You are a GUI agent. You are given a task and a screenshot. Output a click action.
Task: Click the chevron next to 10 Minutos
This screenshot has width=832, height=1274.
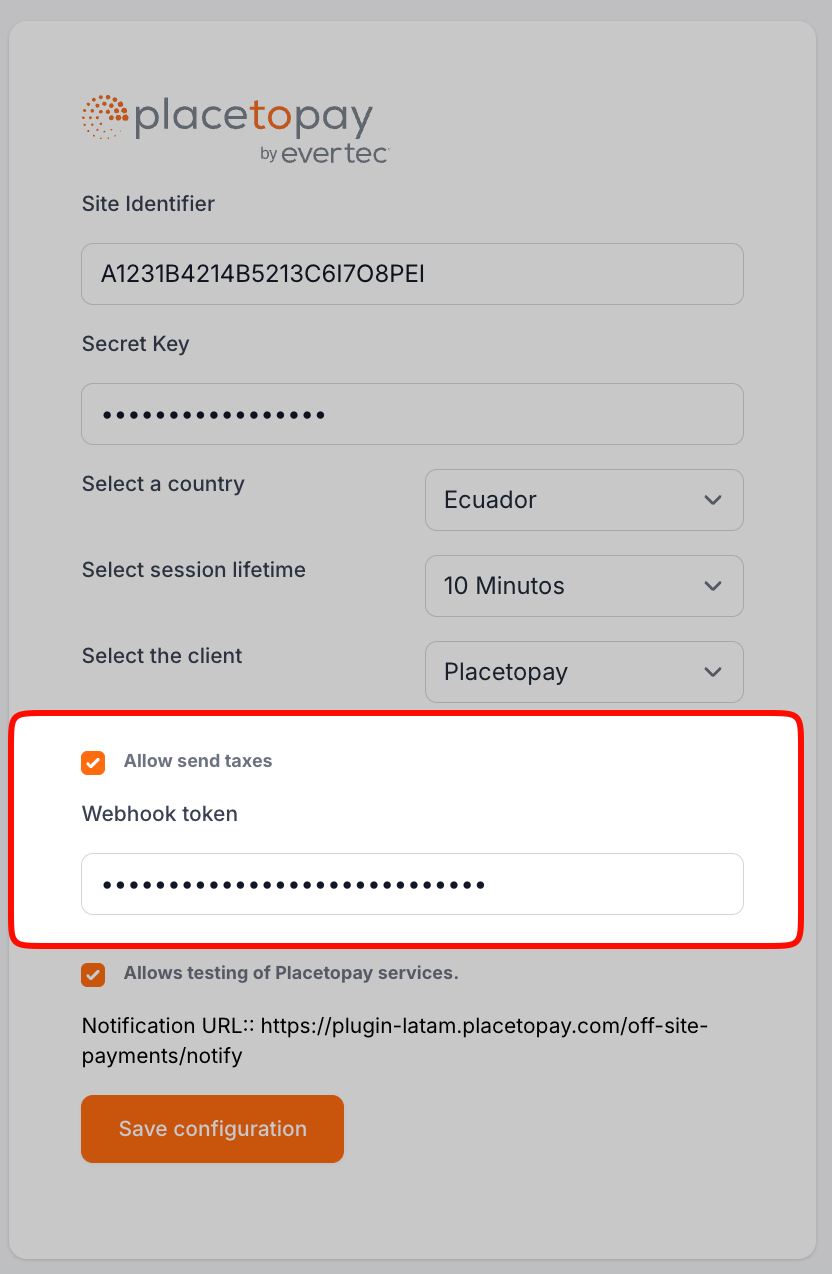point(713,586)
